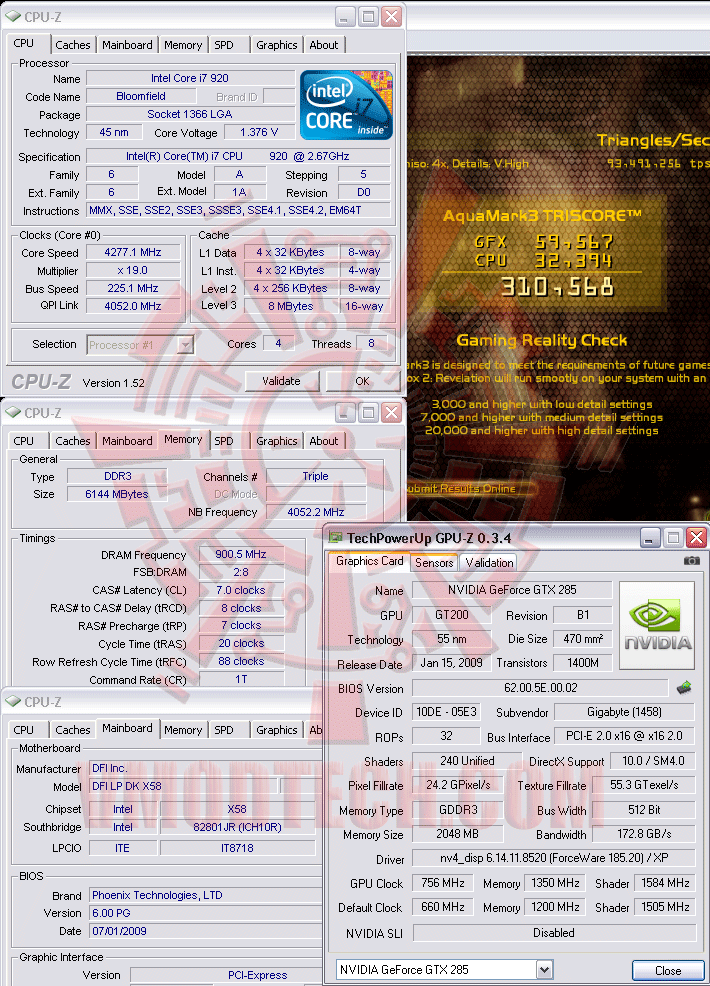Image resolution: width=710 pixels, height=986 pixels.
Task: Click the Shader clock 1584 MHz field
Action: click(x=665, y=883)
